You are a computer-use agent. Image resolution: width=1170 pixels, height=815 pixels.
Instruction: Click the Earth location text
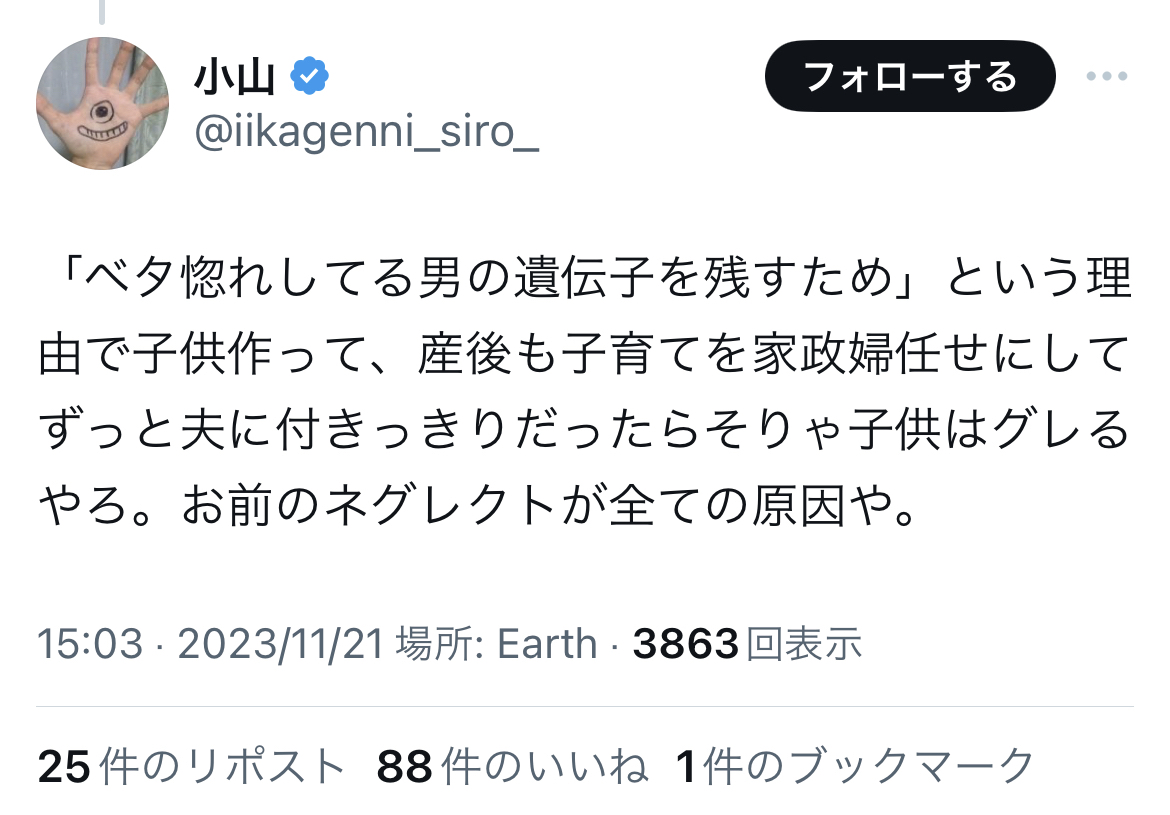point(547,644)
